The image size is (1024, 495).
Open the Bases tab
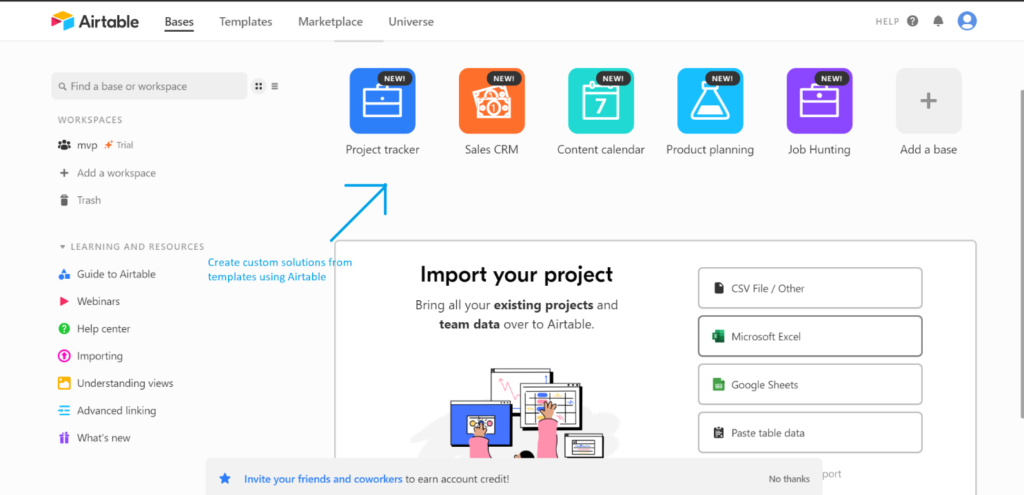[x=179, y=22]
